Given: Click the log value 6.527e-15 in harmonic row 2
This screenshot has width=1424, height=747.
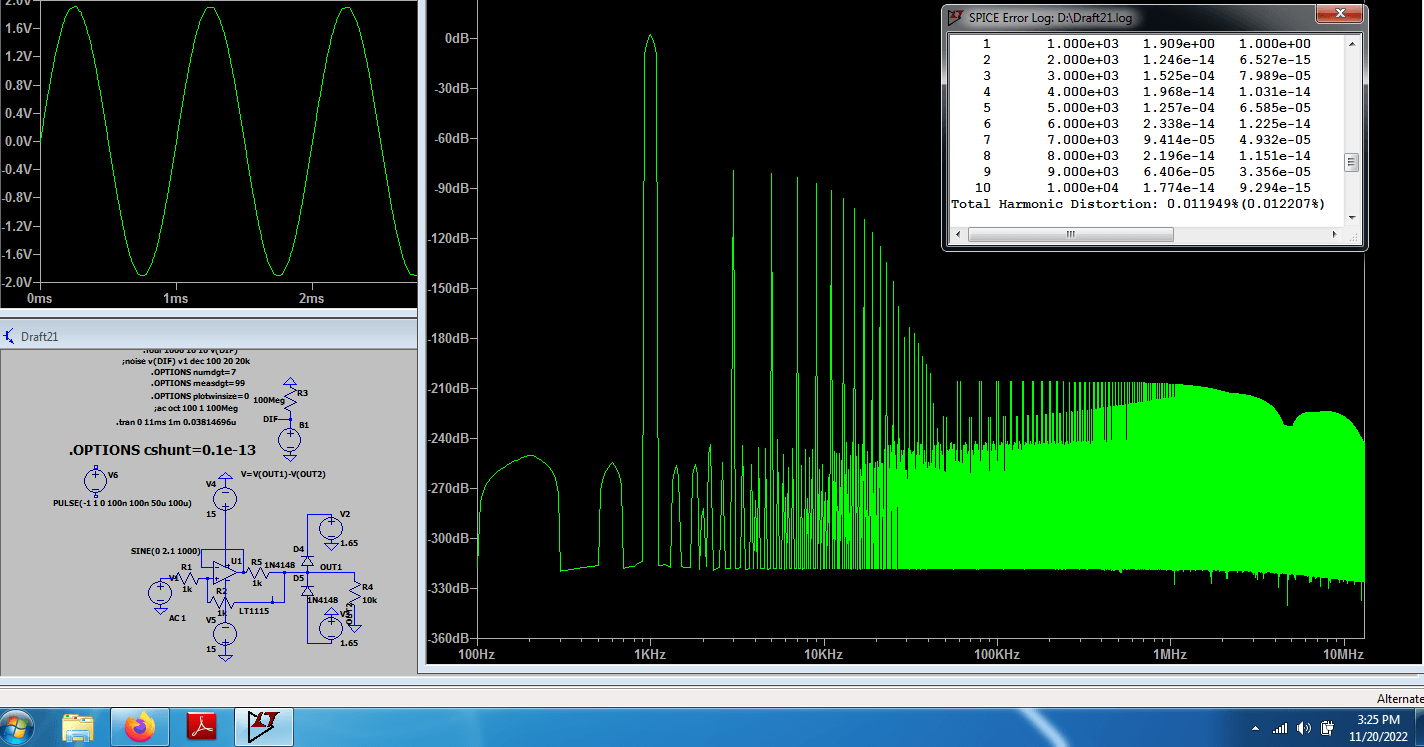Looking at the screenshot, I should point(1274,60).
